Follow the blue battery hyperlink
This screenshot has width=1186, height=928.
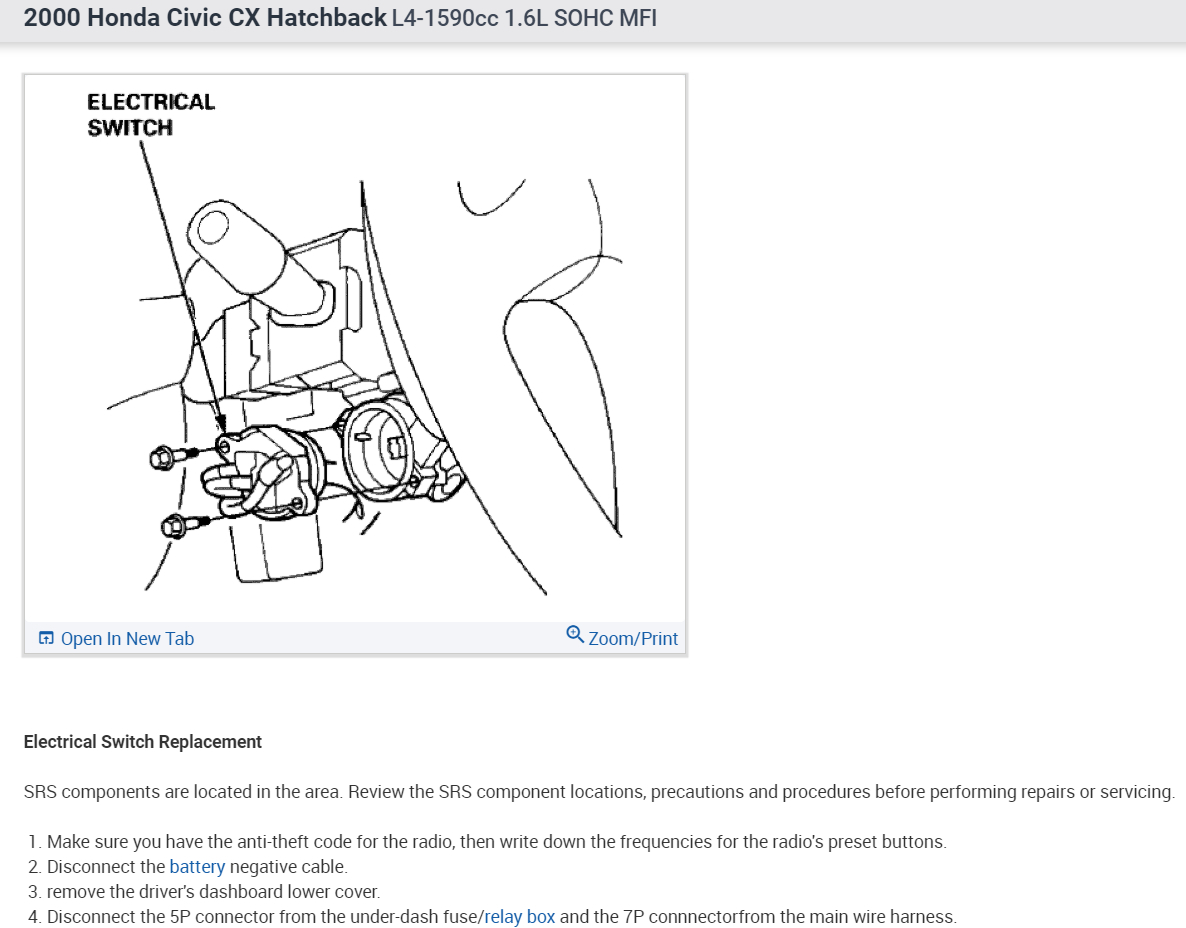pos(197,867)
